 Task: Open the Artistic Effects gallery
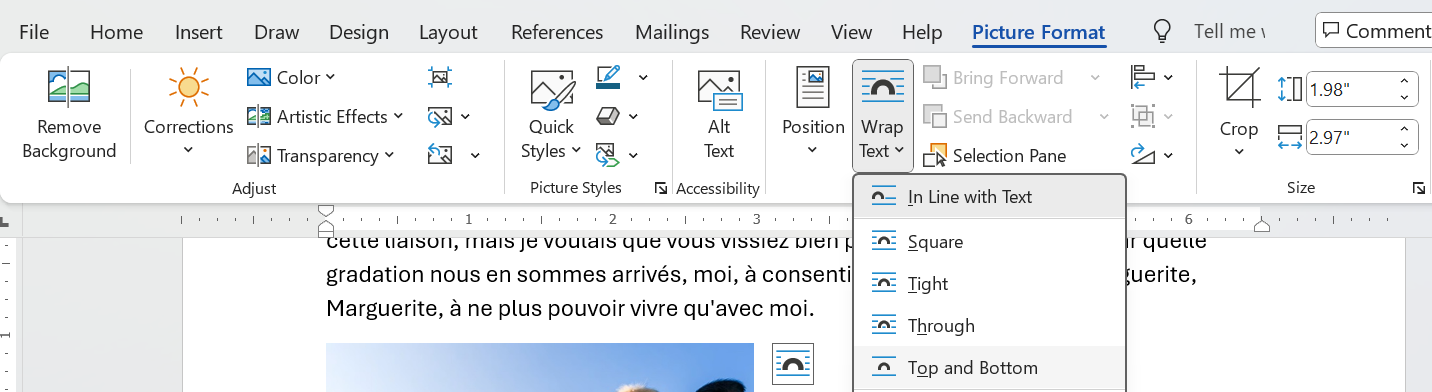pos(325,116)
